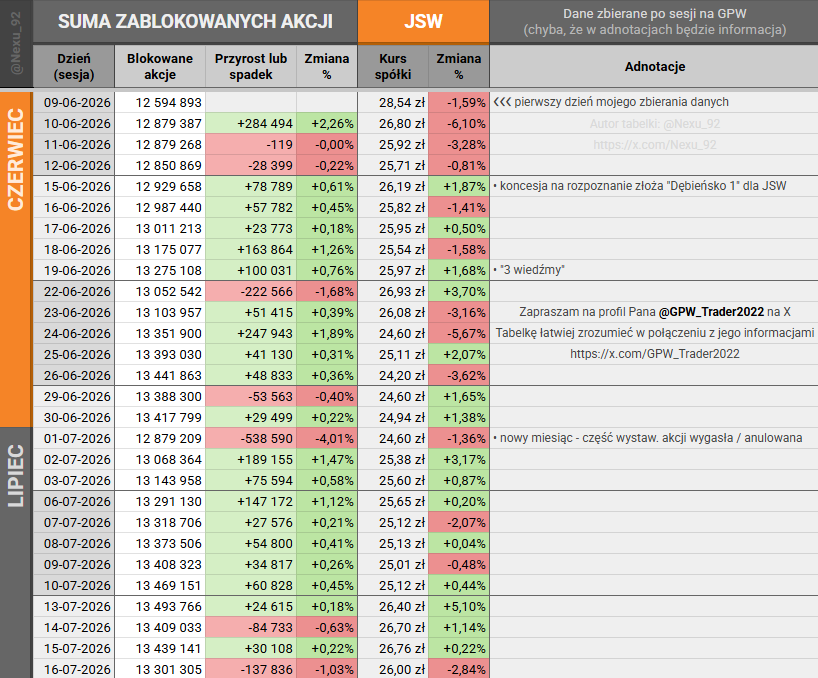Select share price 26,80 zł

[393, 124]
